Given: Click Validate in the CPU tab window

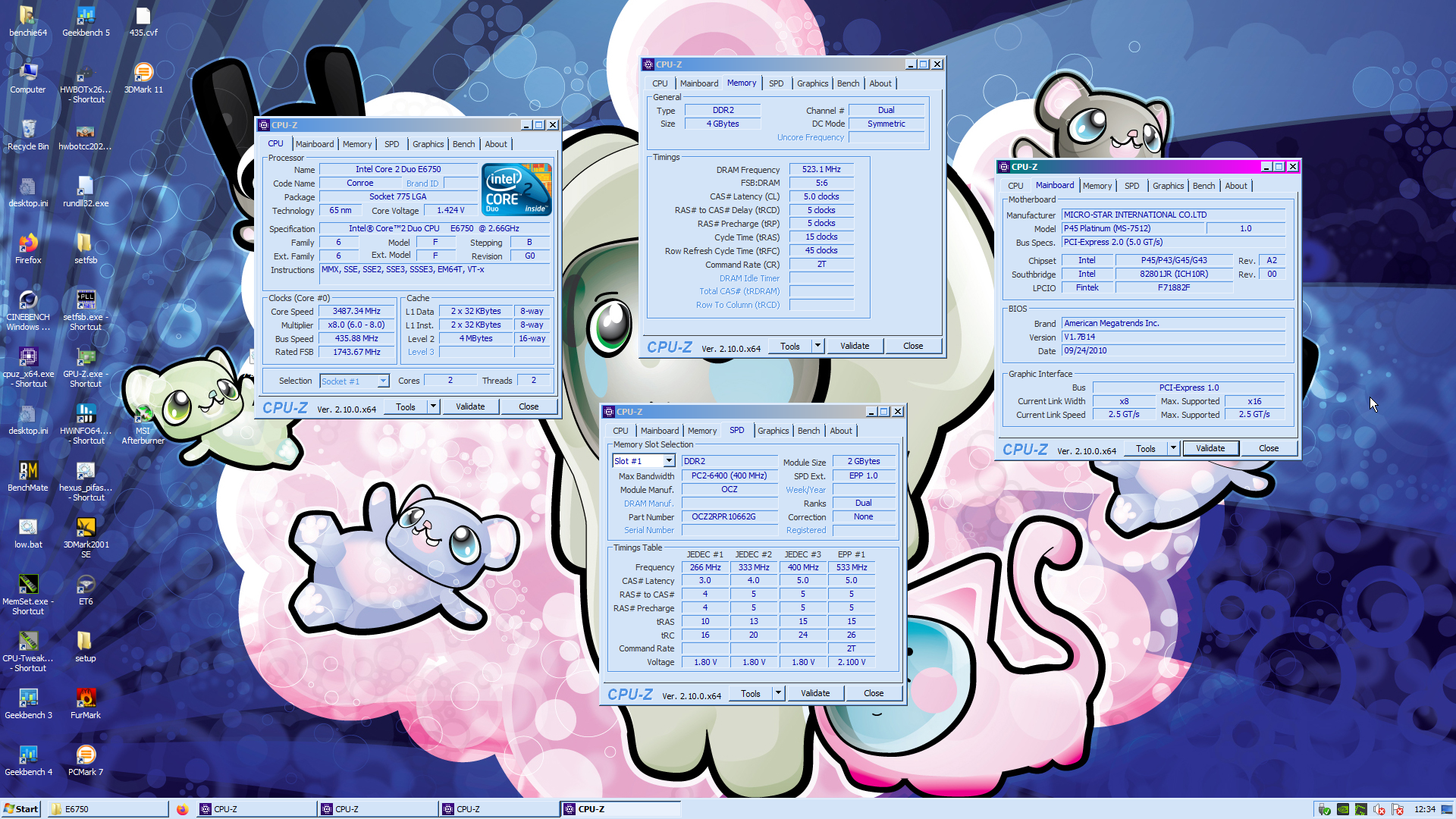Looking at the screenshot, I should click(x=470, y=406).
